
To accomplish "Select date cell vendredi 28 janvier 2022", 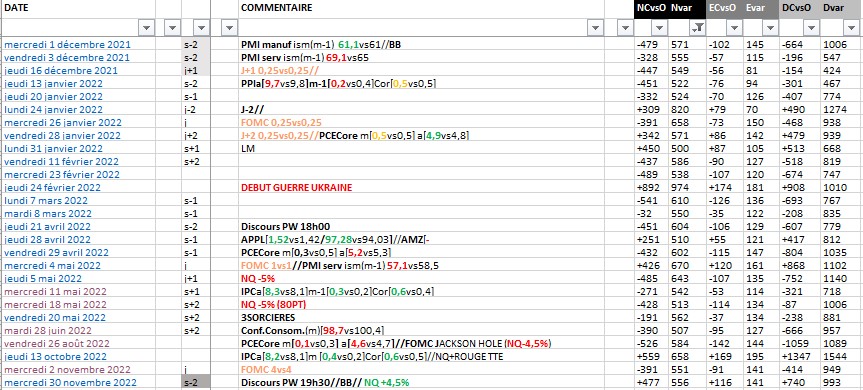I will [78, 135].
